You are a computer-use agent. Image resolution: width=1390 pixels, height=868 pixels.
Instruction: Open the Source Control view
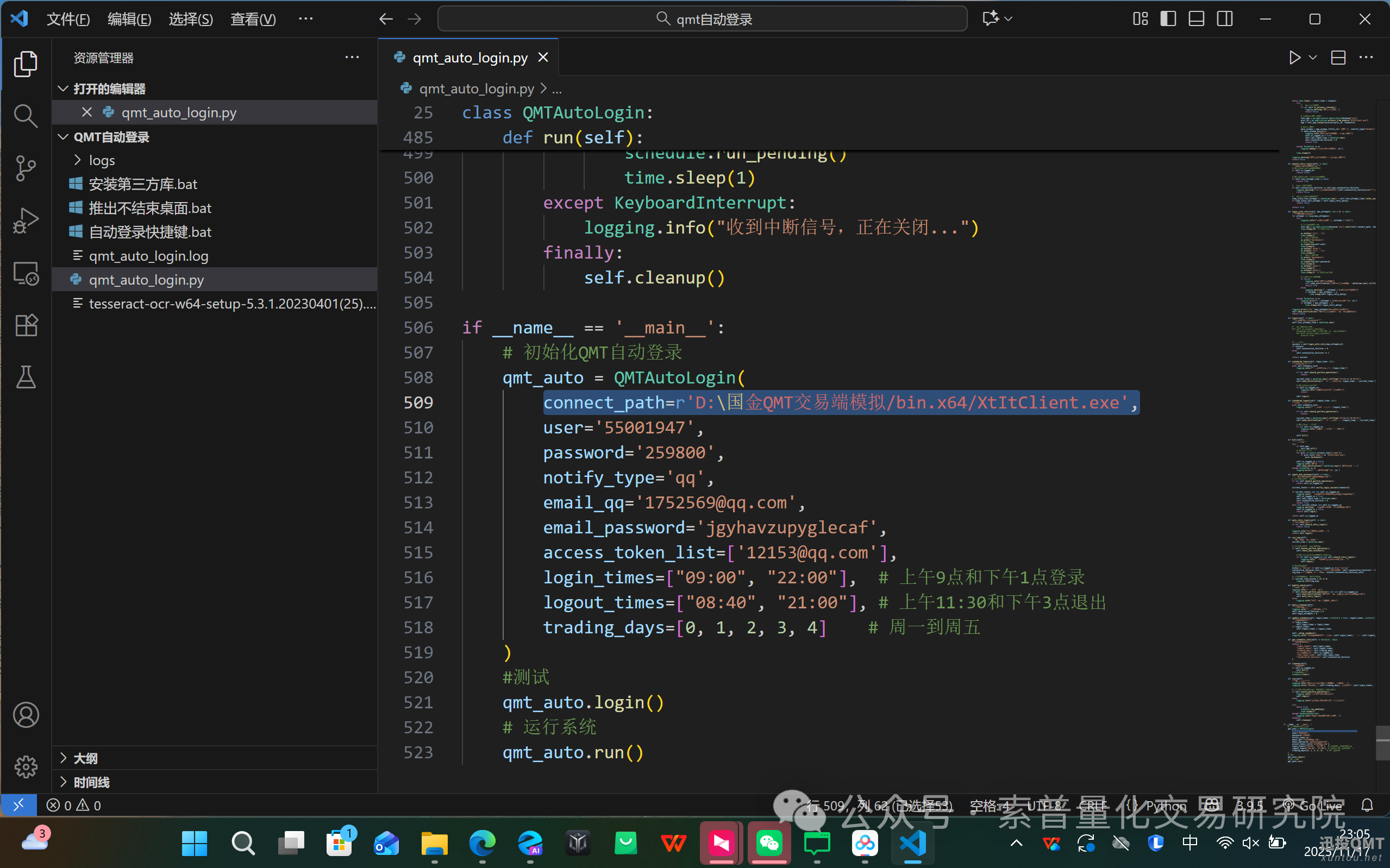(x=25, y=168)
